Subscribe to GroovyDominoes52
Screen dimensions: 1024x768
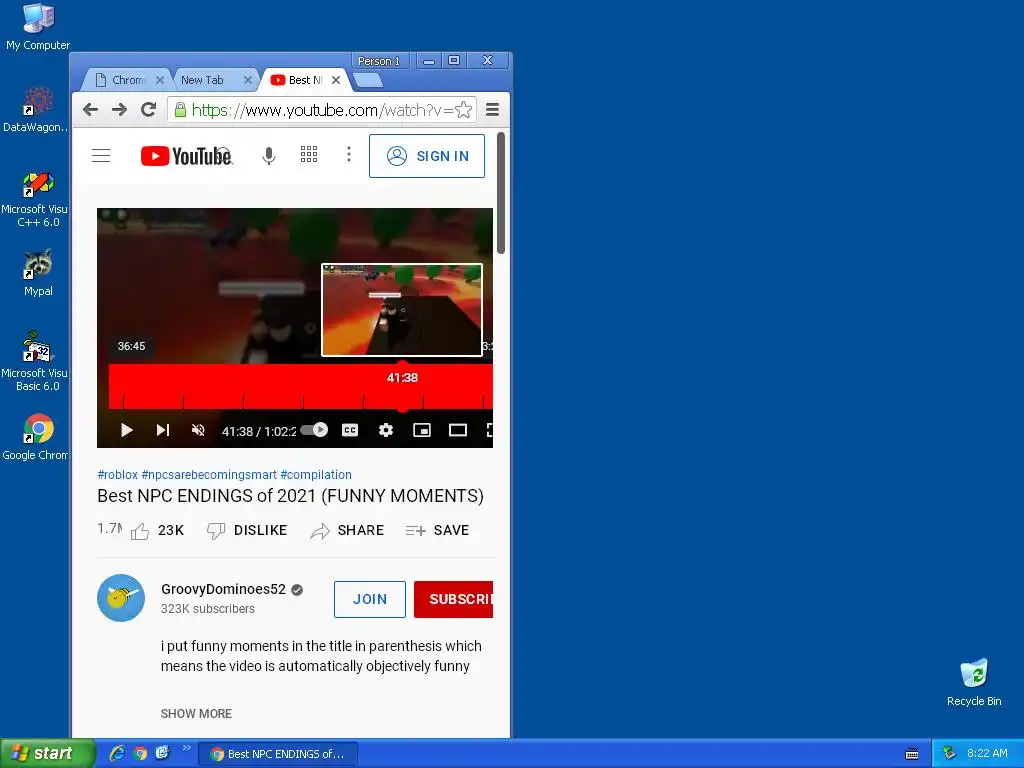pyautogui.click(x=454, y=599)
